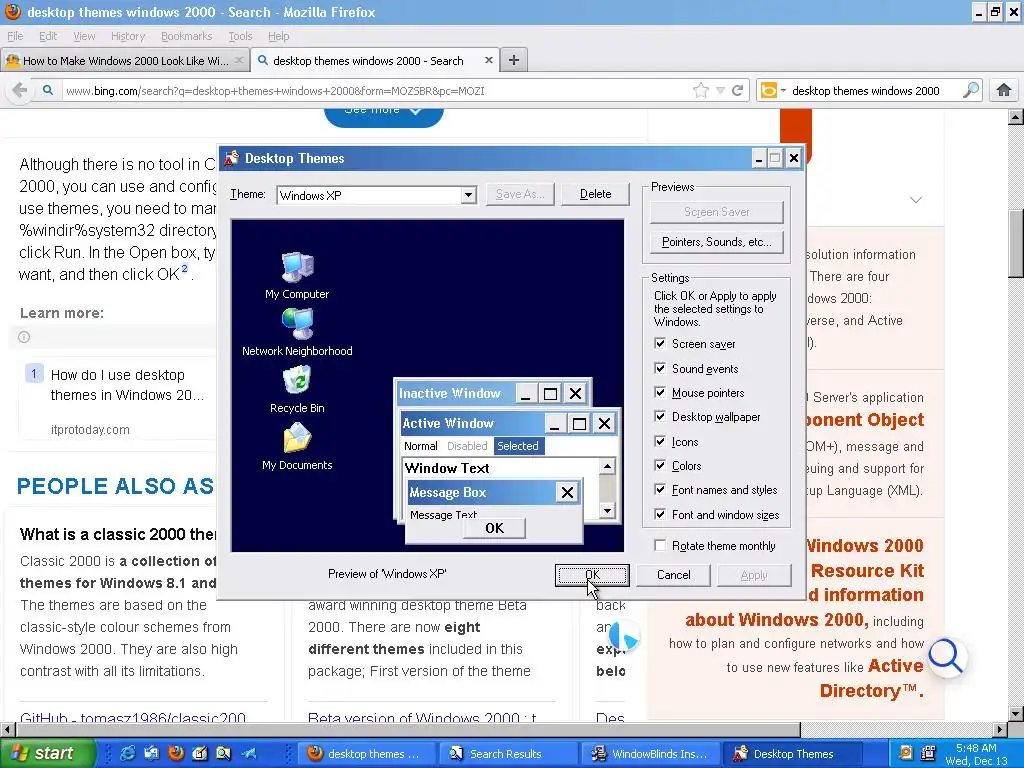Image resolution: width=1024 pixels, height=768 pixels.
Task: Open the File menu
Action: 15,36
